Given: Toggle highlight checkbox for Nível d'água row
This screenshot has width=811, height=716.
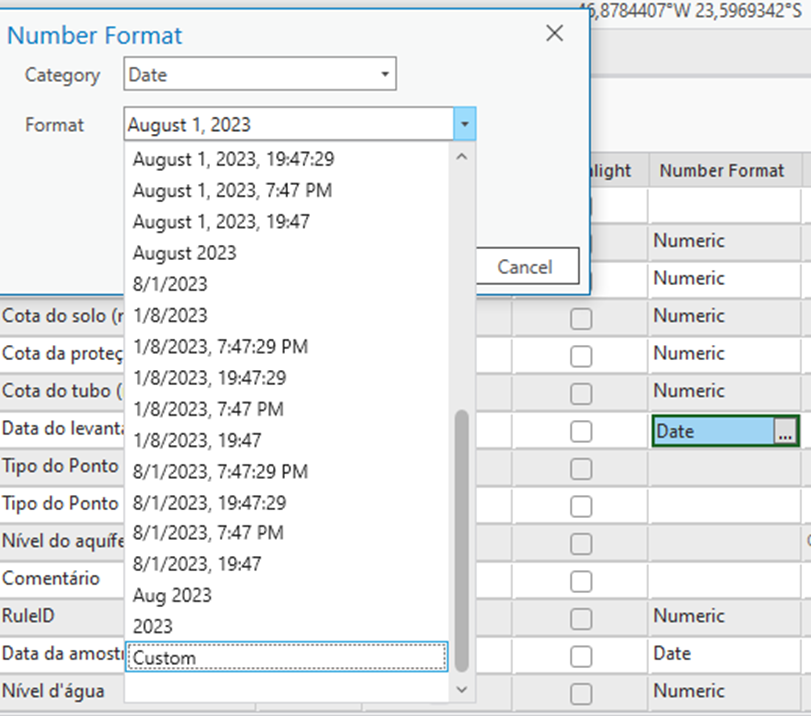Looking at the screenshot, I should (580, 693).
